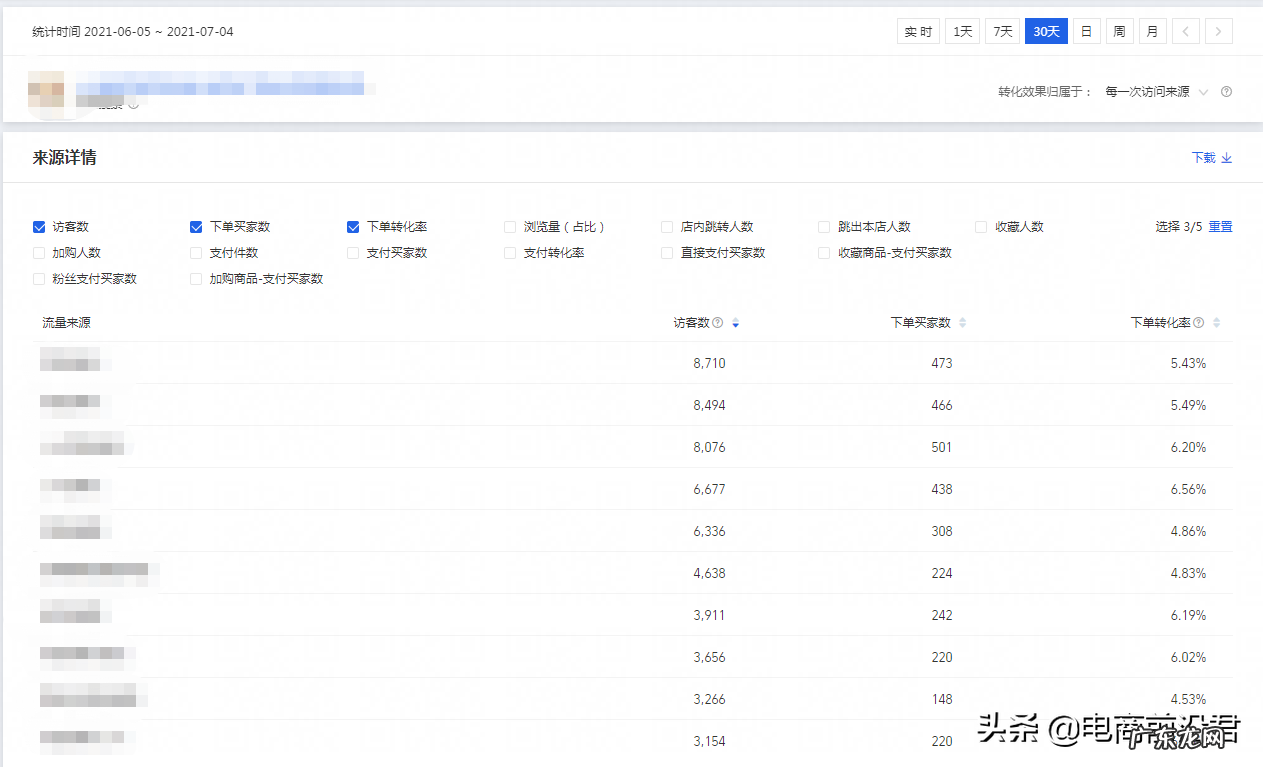Go to next period arrow
The width and height of the screenshot is (1263, 767).
[x=1218, y=32]
